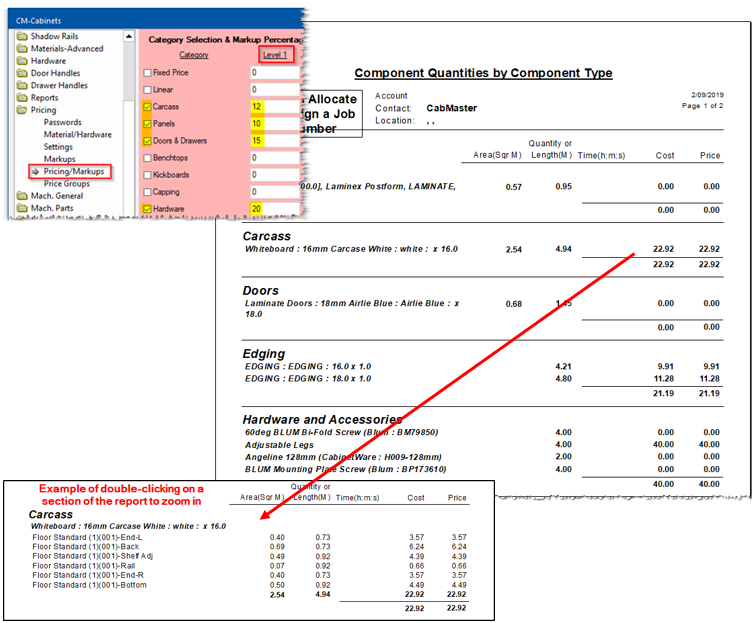Screen dimensions: 756x623
Task: Open the Reports folder icon
Action: [22, 98]
